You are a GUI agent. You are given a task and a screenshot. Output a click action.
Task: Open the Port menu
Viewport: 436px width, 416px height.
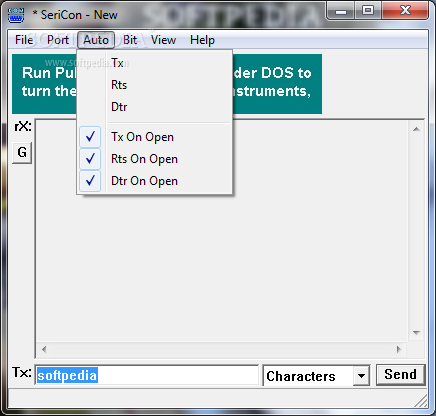pos(58,40)
